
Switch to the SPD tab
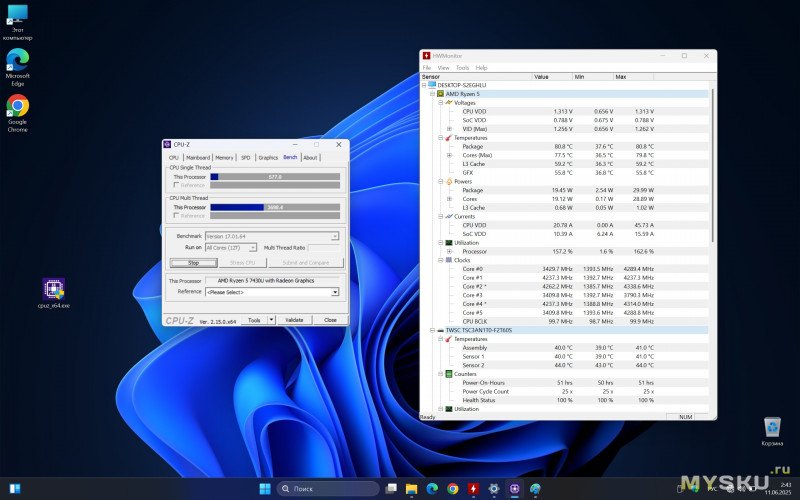pyautogui.click(x=245, y=158)
